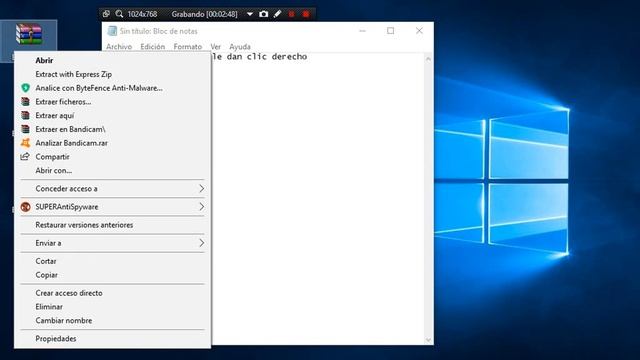
Task: Click the SUPERAntiSpyware icon
Action: click(x=25, y=207)
